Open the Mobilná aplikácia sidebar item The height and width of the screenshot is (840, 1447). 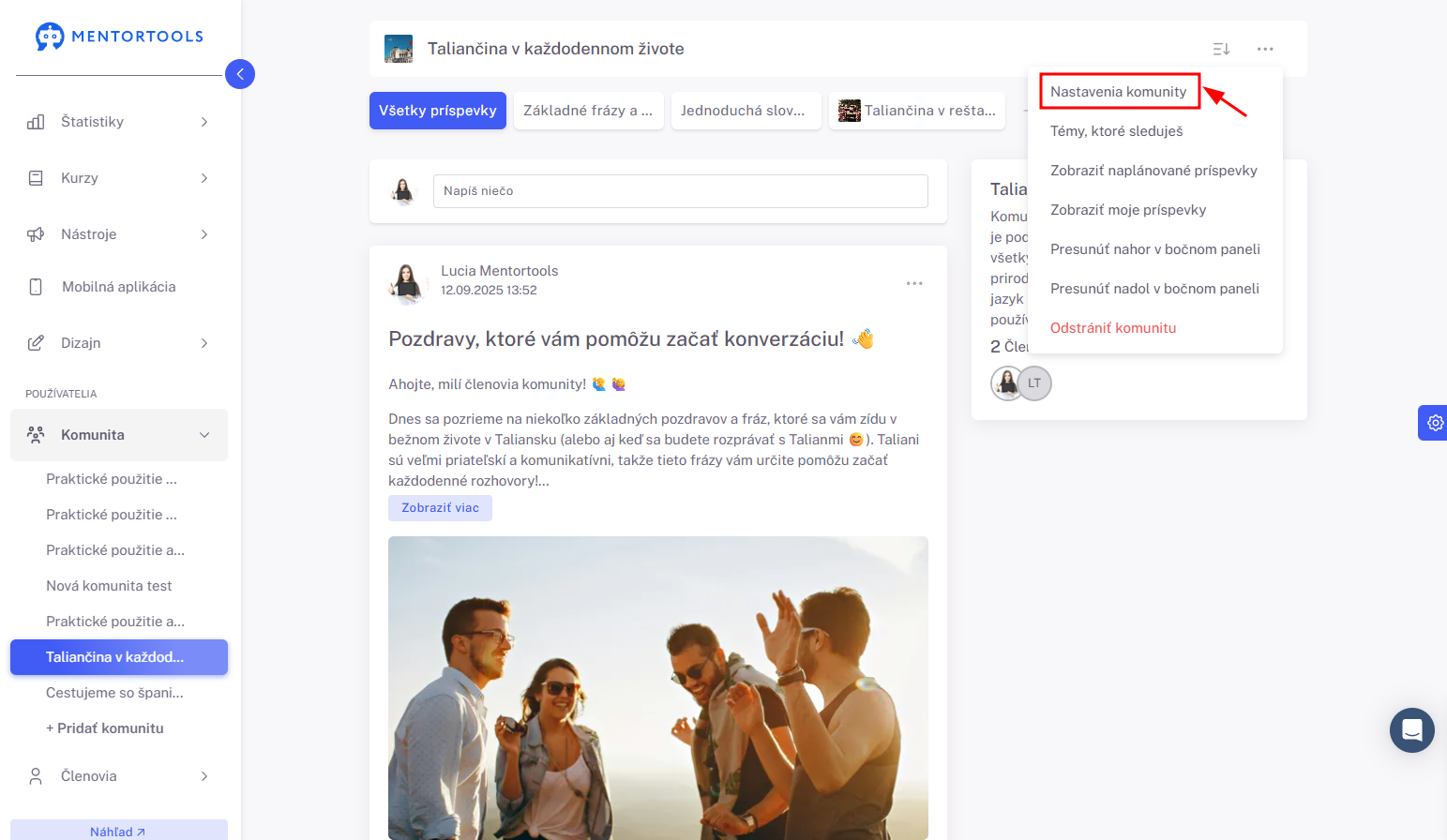click(119, 287)
